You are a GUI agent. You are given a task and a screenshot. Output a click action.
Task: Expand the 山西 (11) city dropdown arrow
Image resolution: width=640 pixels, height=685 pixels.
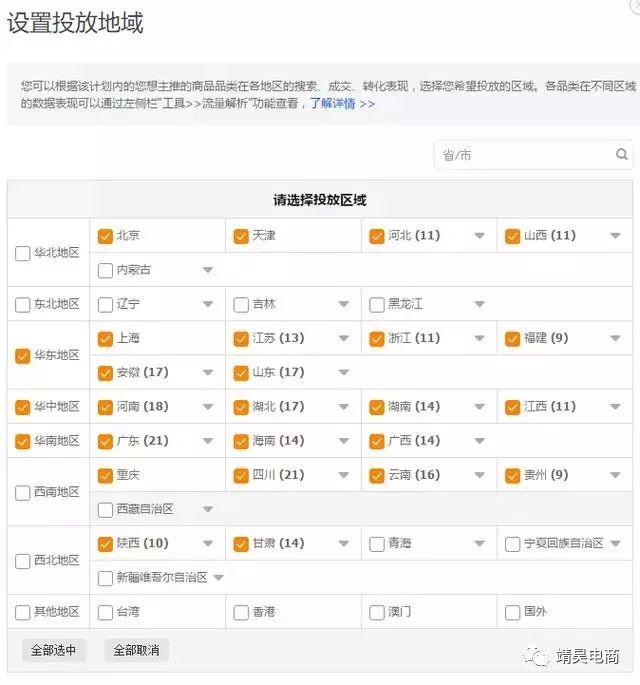pos(616,236)
